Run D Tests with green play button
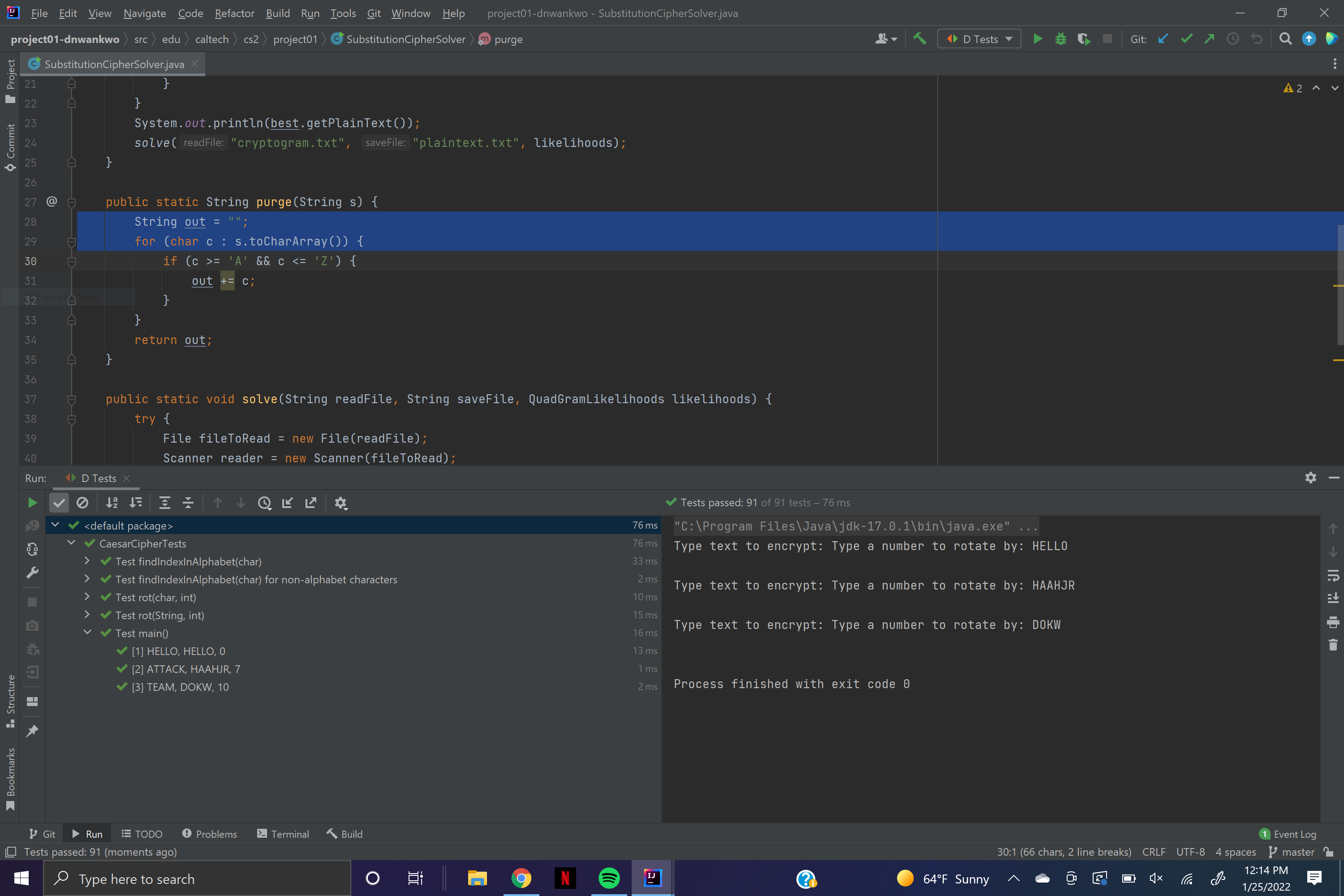 (x=1038, y=39)
